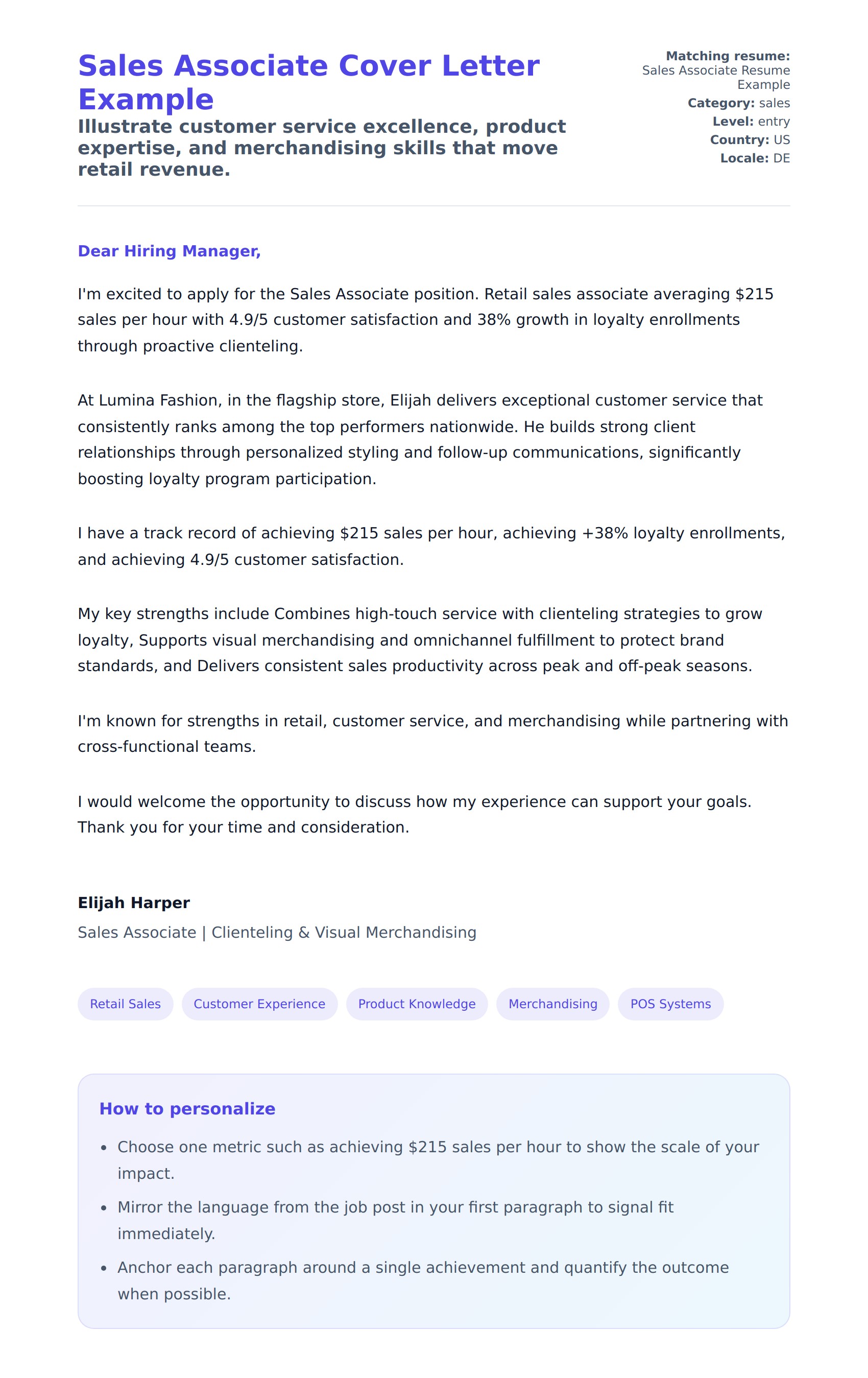Click the Elijah Harper signature name

point(134,902)
